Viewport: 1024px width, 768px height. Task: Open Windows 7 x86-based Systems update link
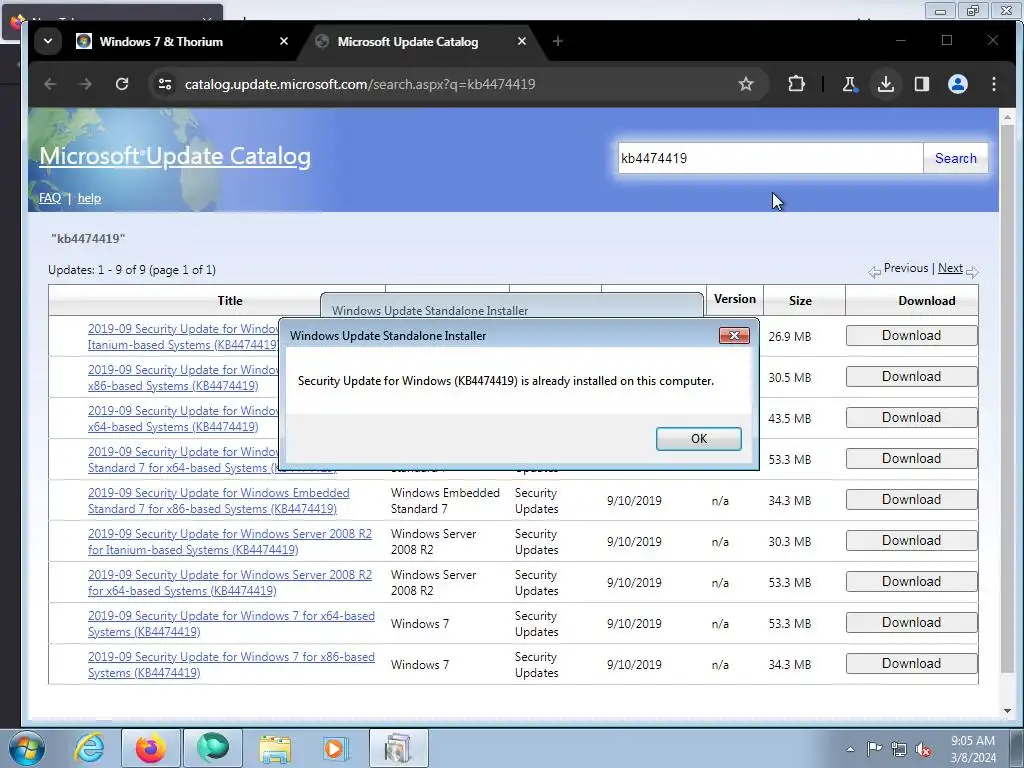click(231, 665)
